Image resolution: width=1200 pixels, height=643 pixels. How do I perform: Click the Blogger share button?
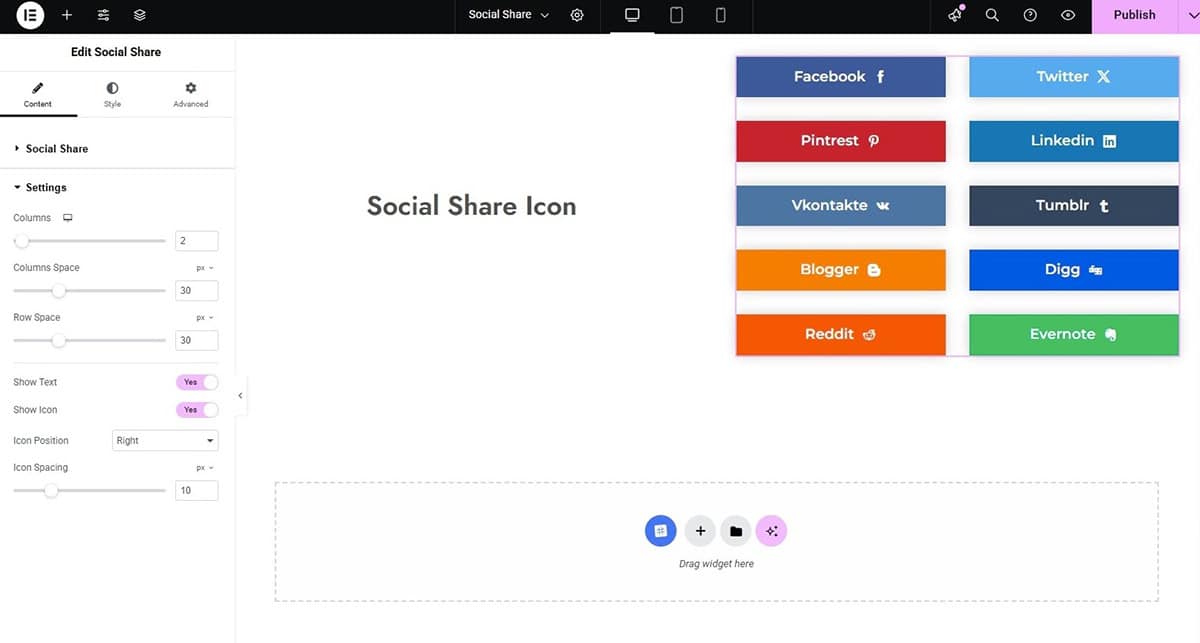pos(841,270)
